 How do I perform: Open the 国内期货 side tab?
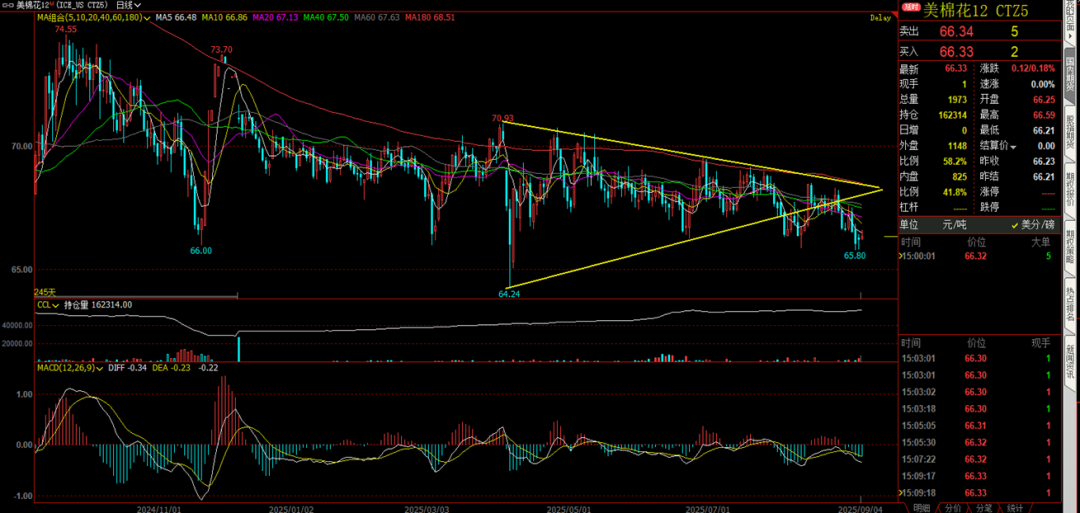click(x=1069, y=70)
